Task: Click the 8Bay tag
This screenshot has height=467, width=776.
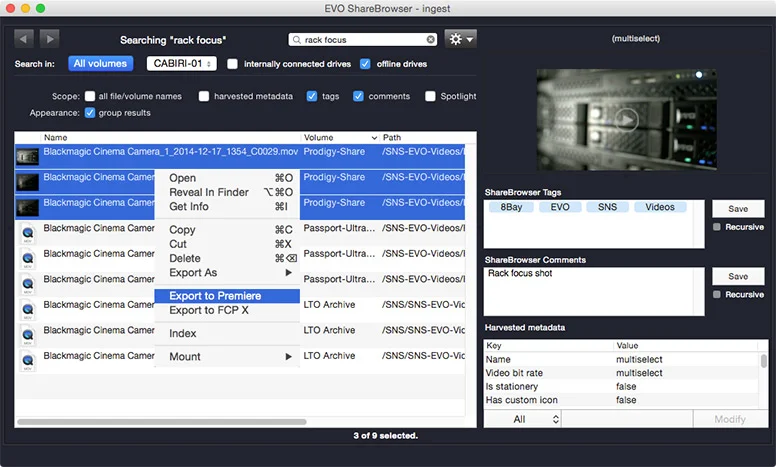Action: coord(511,207)
